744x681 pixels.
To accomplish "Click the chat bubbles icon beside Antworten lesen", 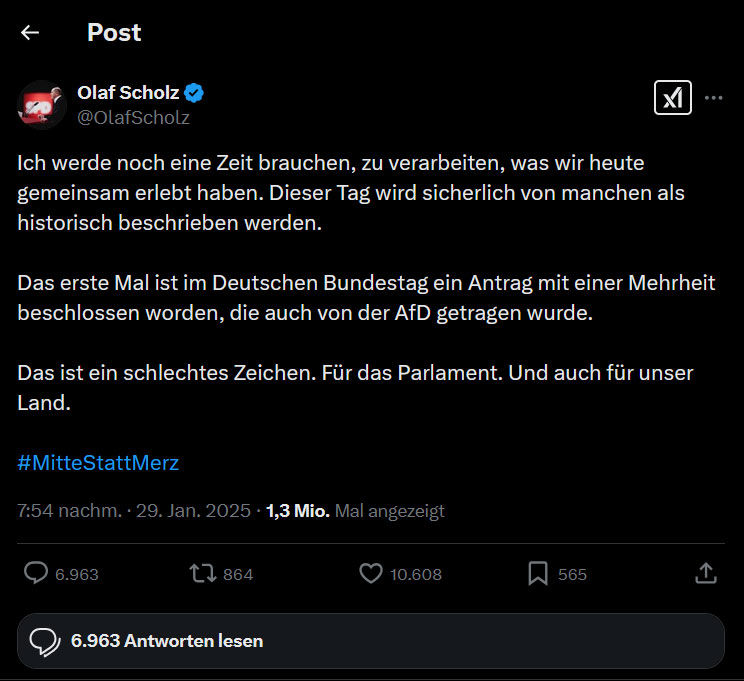I will pos(45,641).
